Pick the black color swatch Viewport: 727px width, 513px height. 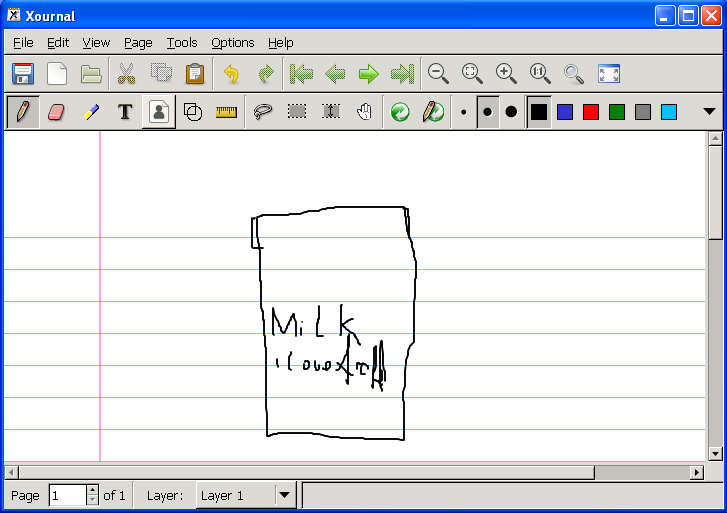point(539,112)
